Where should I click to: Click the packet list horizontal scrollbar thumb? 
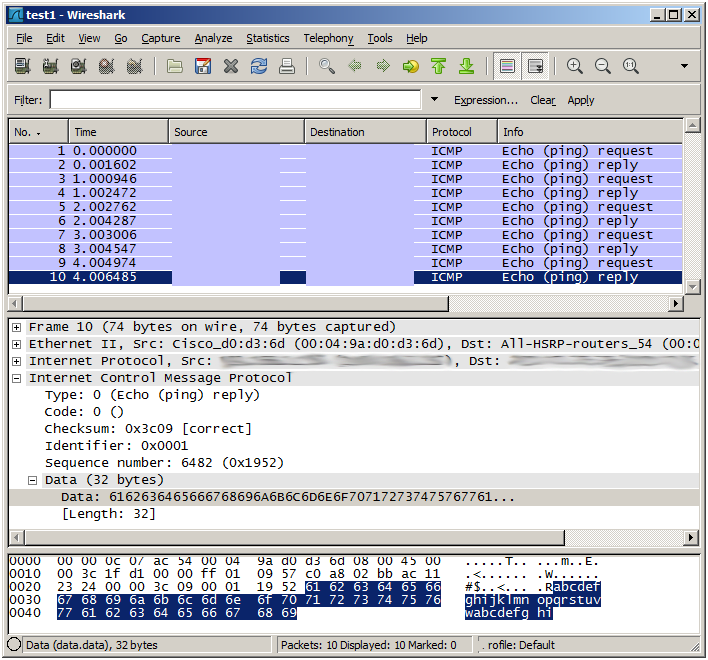pos(236,303)
